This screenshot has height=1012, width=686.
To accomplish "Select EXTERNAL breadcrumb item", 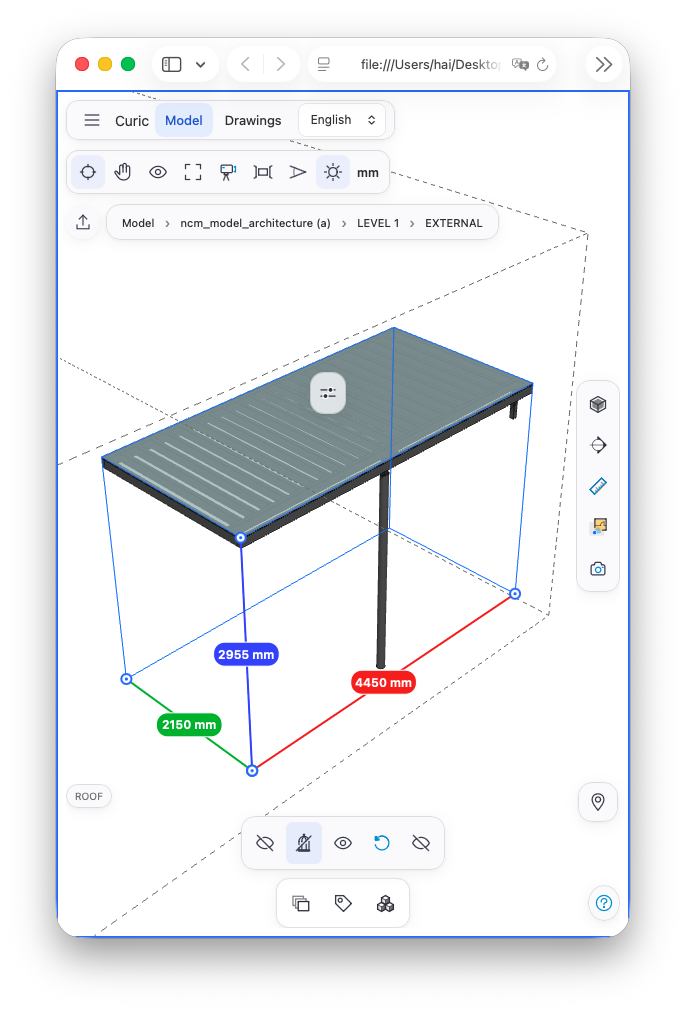I will (x=454, y=223).
